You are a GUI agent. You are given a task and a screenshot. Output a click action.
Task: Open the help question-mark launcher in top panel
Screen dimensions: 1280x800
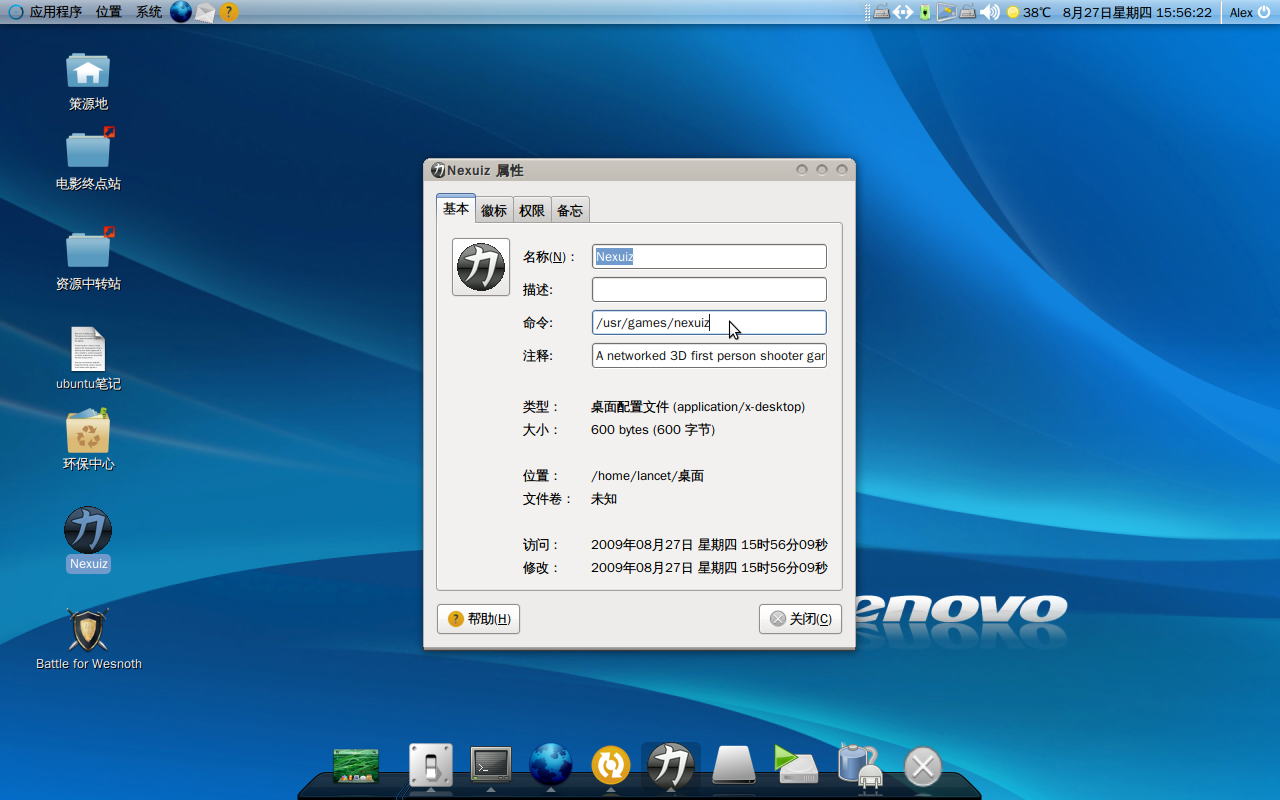pos(229,12)
